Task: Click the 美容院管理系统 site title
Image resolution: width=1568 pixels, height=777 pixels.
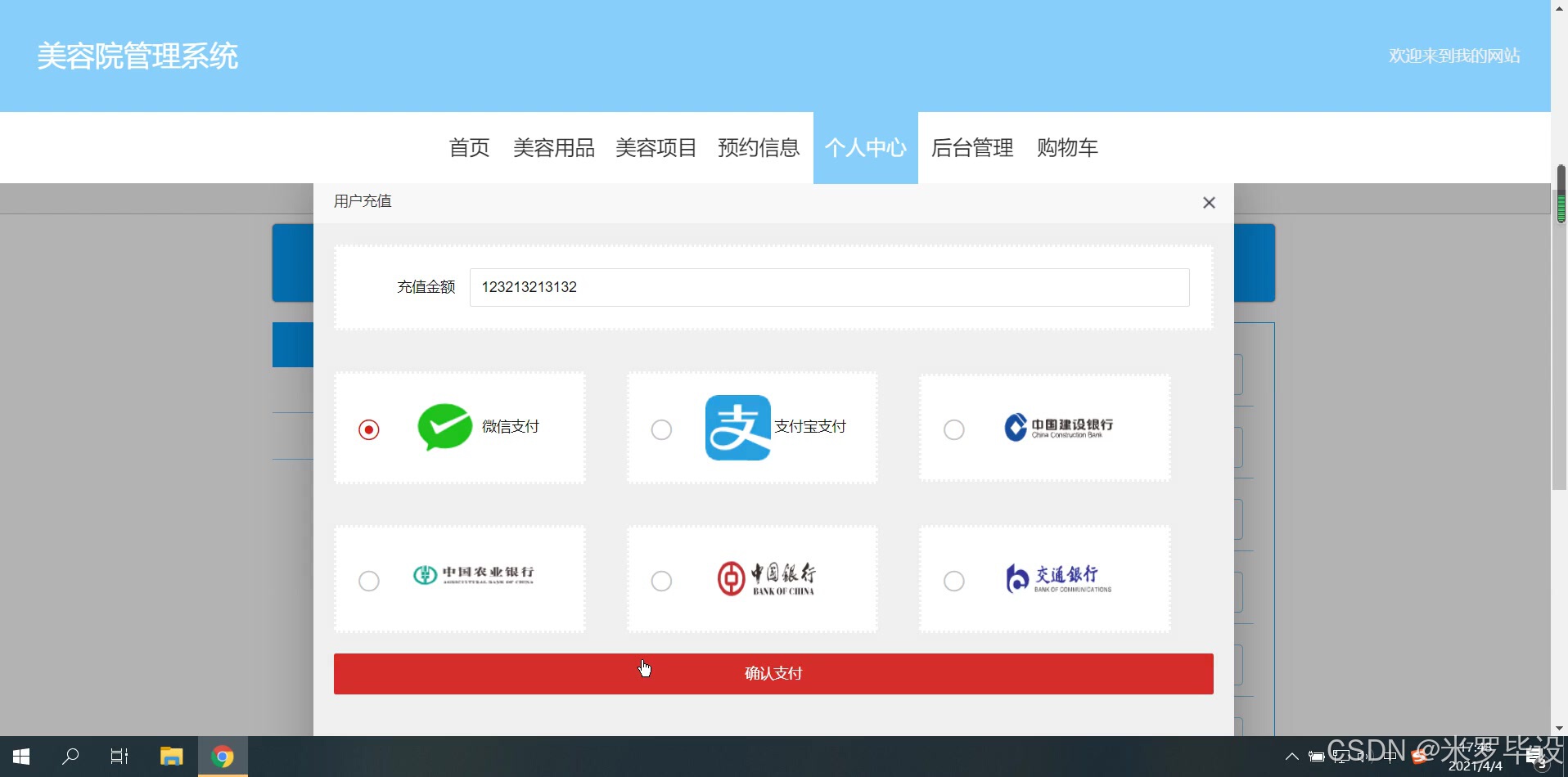Action: [x=137, y=56]
